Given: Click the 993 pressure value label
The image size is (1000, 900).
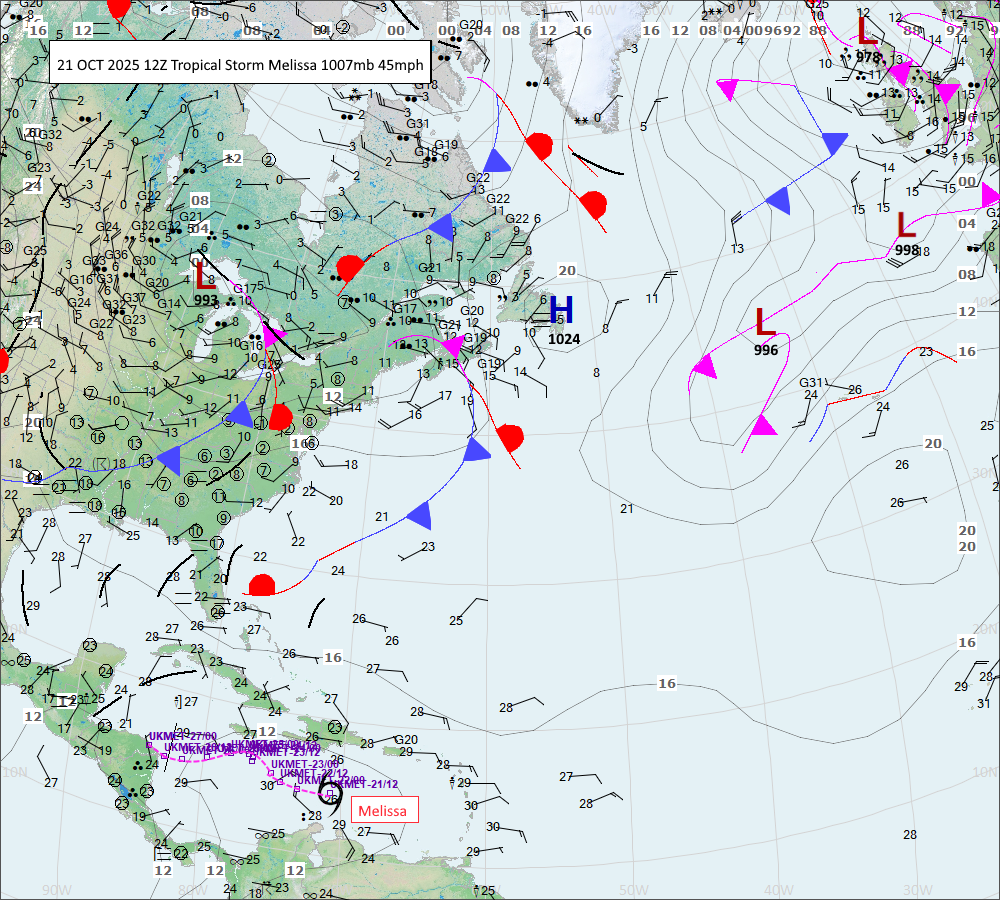Looking at the screenshot, I should (x=206, y=300).
